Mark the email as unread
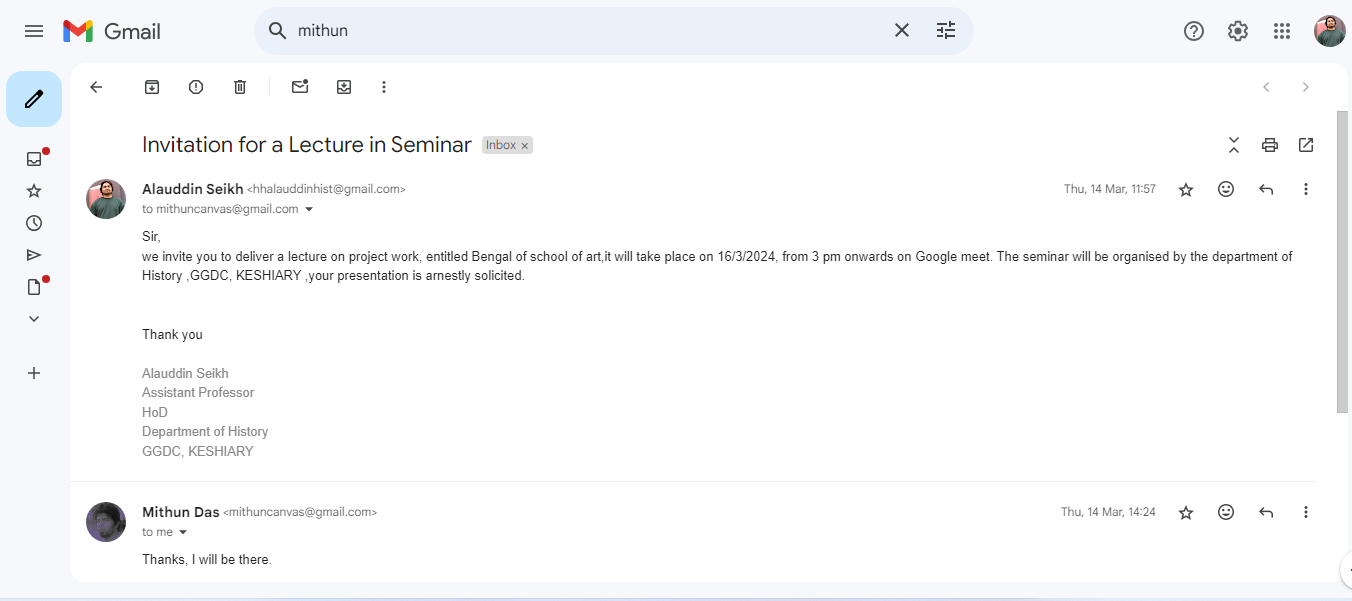Screen dimensions: 1352x601 pos(300,87)
